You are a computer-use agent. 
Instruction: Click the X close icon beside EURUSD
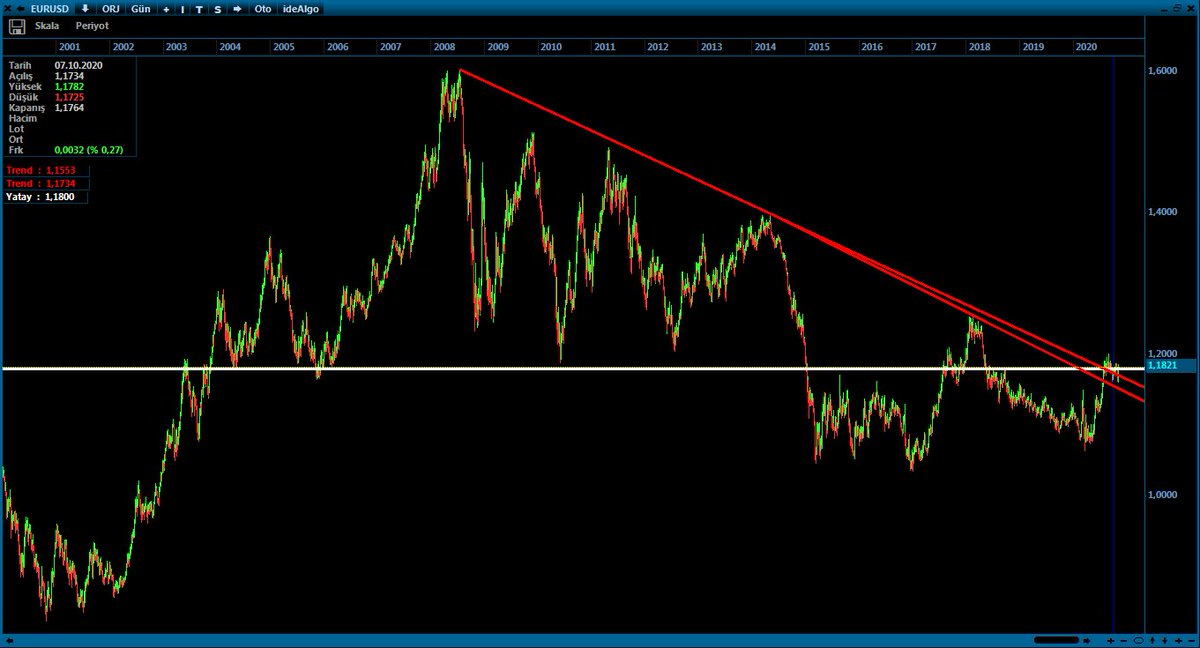pos(7,9)
